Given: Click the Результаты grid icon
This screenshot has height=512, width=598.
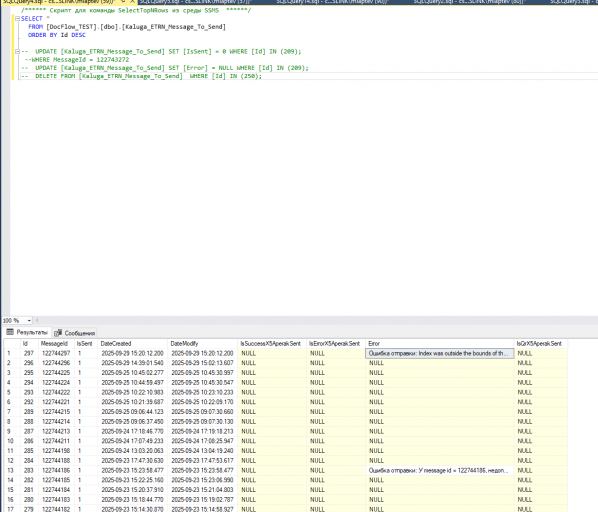Looking at the screenshot, I should pos(10,332).
